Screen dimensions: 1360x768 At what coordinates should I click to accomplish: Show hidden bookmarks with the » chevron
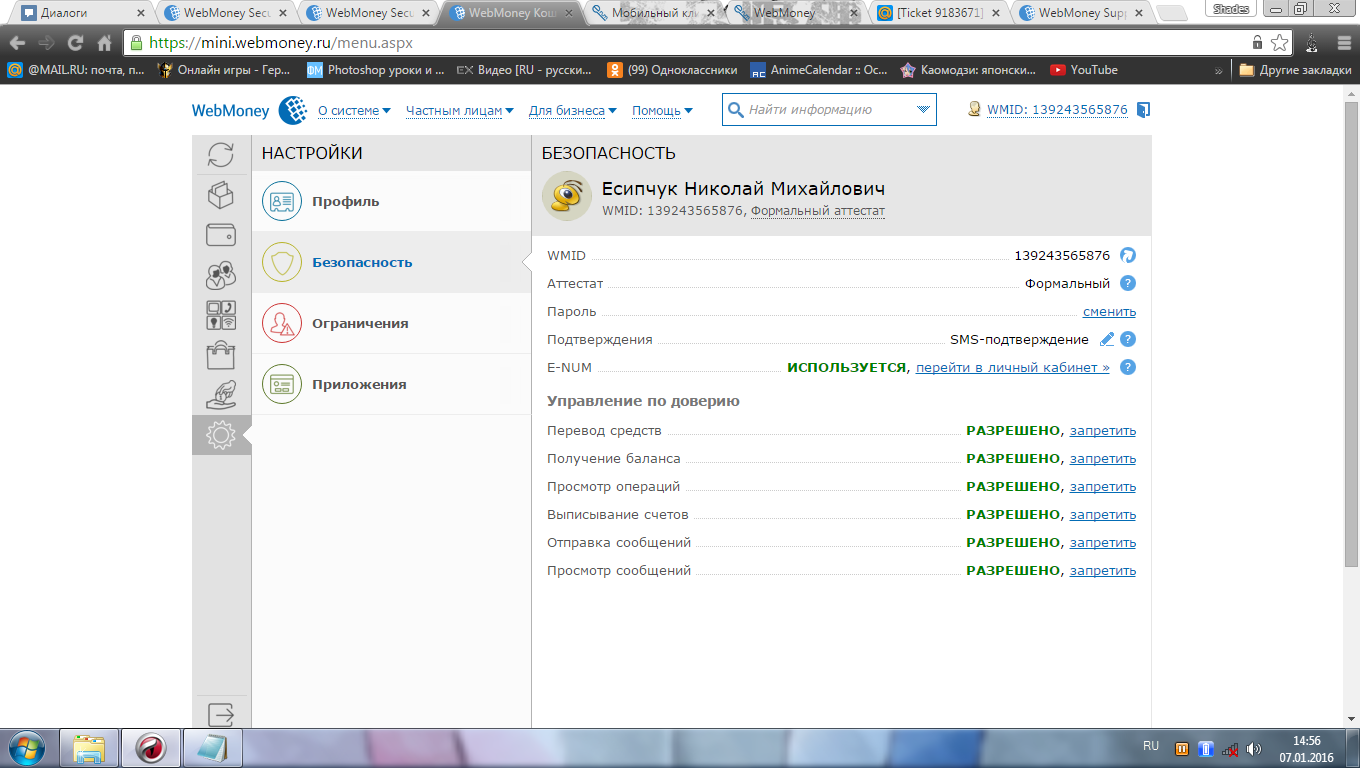coord(1219,70)
